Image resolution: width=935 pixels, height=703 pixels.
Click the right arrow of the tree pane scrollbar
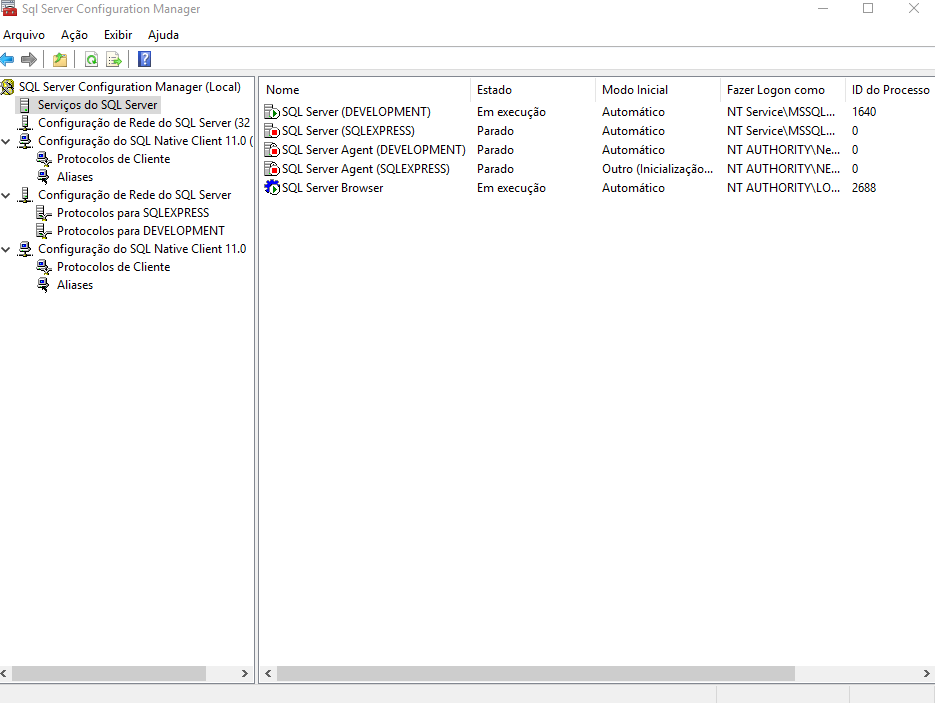tap(244, 673)
